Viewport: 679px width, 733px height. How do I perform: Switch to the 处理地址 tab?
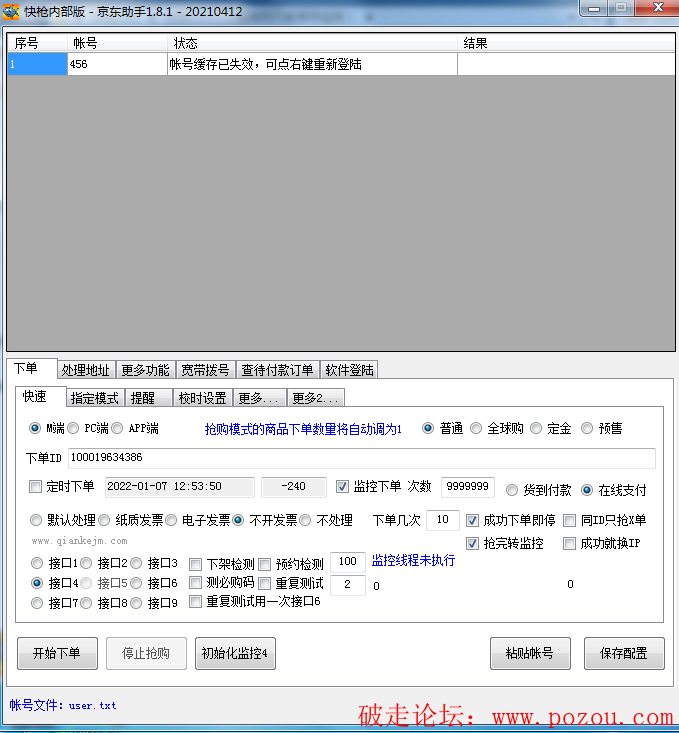[x=86, y=370]
